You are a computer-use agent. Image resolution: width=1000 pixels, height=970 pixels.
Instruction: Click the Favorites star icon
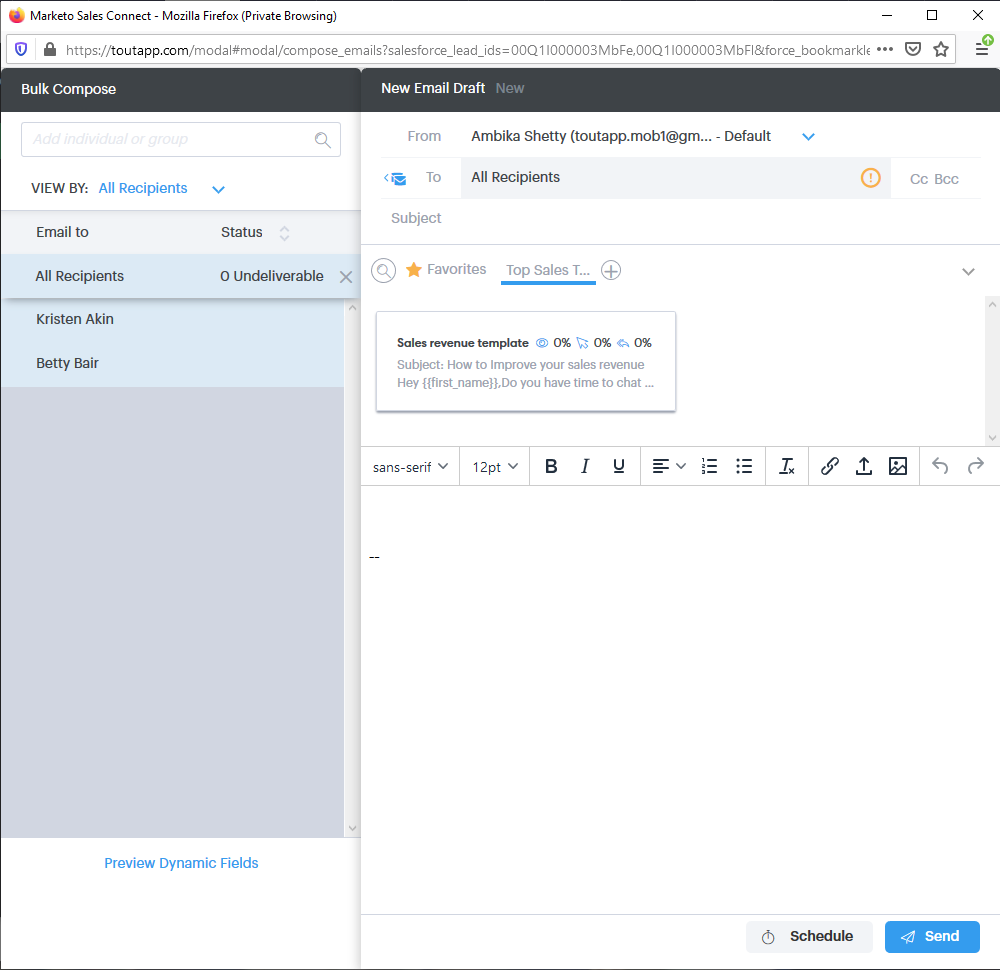pyautogui.click(x=413, y=270)
